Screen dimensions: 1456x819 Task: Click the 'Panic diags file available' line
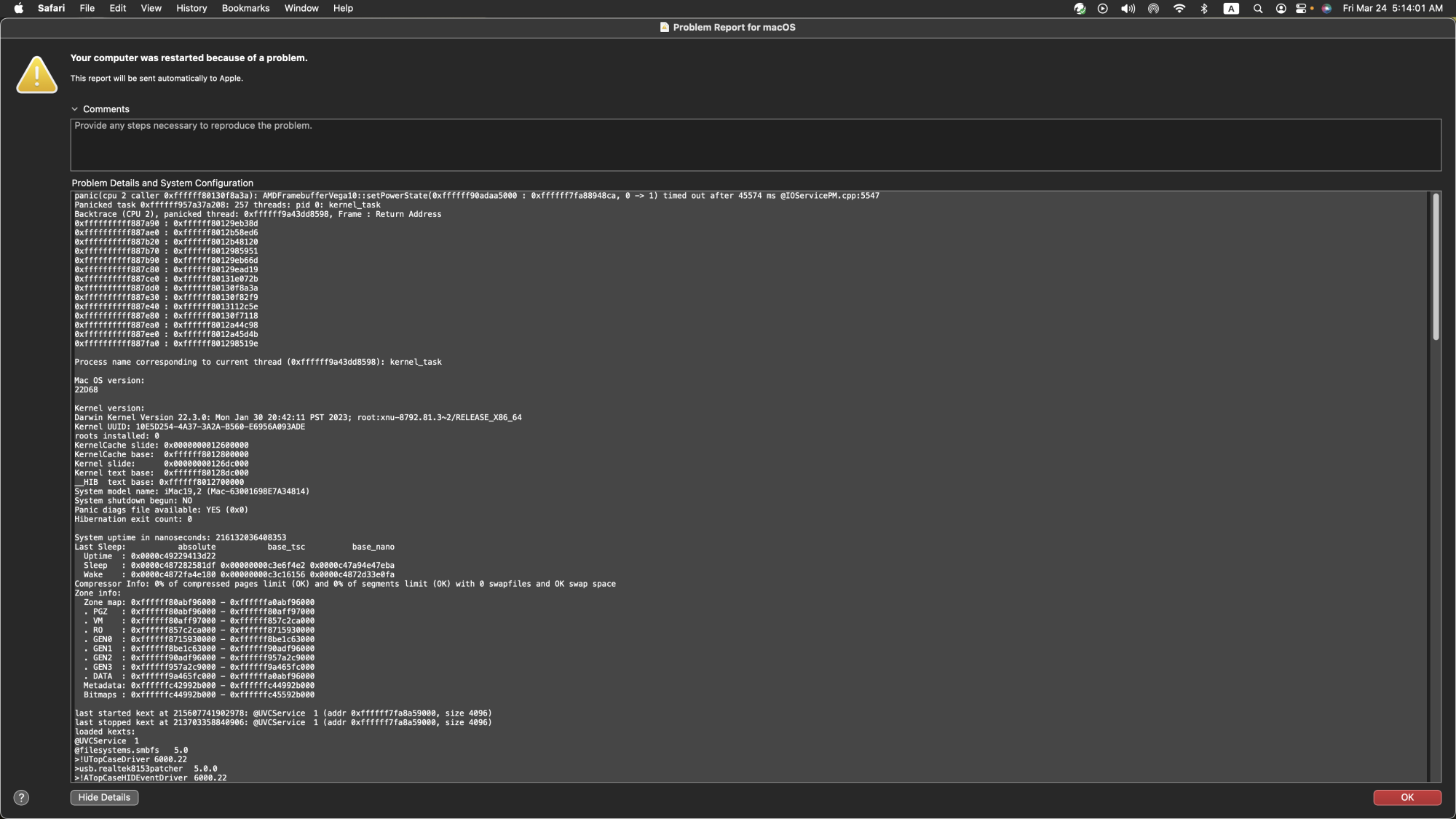coord(161,510)
